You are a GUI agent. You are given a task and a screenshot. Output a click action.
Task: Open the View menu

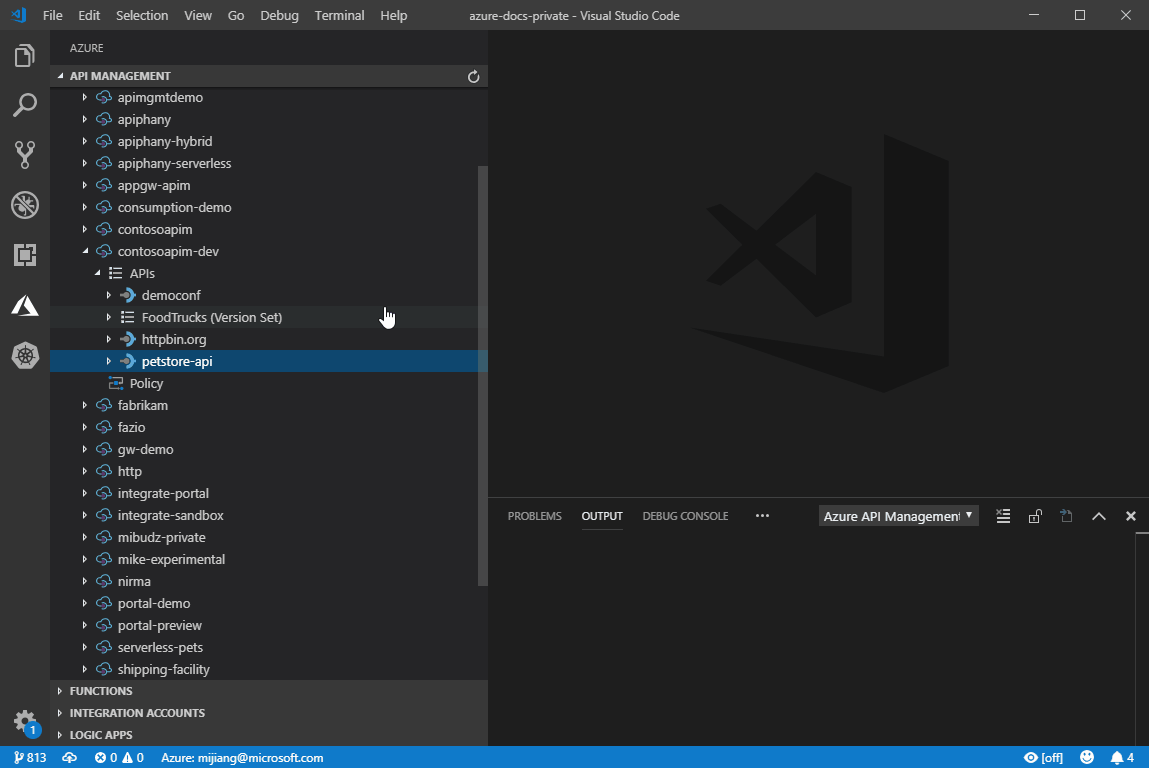tap(198, 15)
